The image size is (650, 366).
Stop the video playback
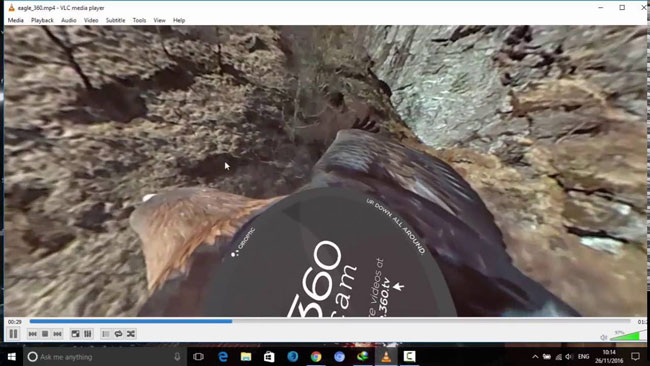(x=45, y=334)
